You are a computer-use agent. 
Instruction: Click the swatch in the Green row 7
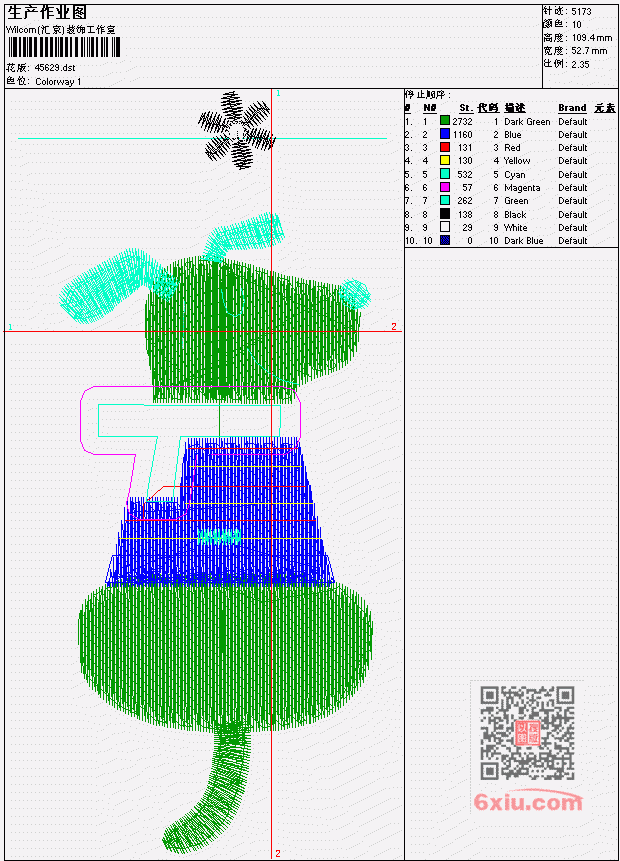click(445, 201)
